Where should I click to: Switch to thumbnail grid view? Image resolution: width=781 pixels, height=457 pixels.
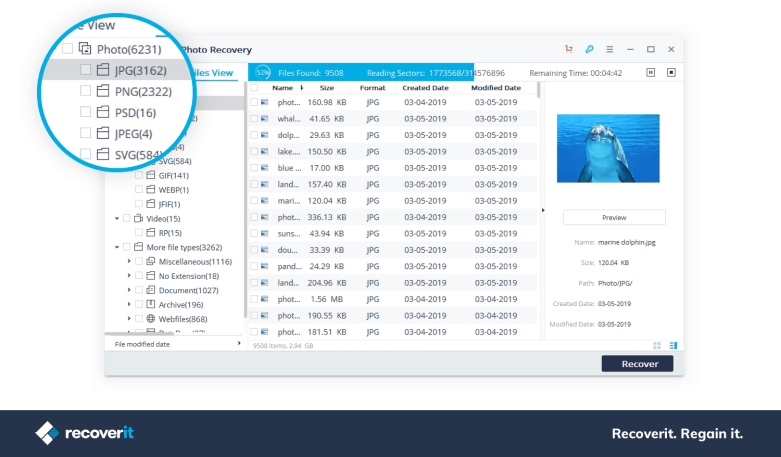(x=656, y=345)
